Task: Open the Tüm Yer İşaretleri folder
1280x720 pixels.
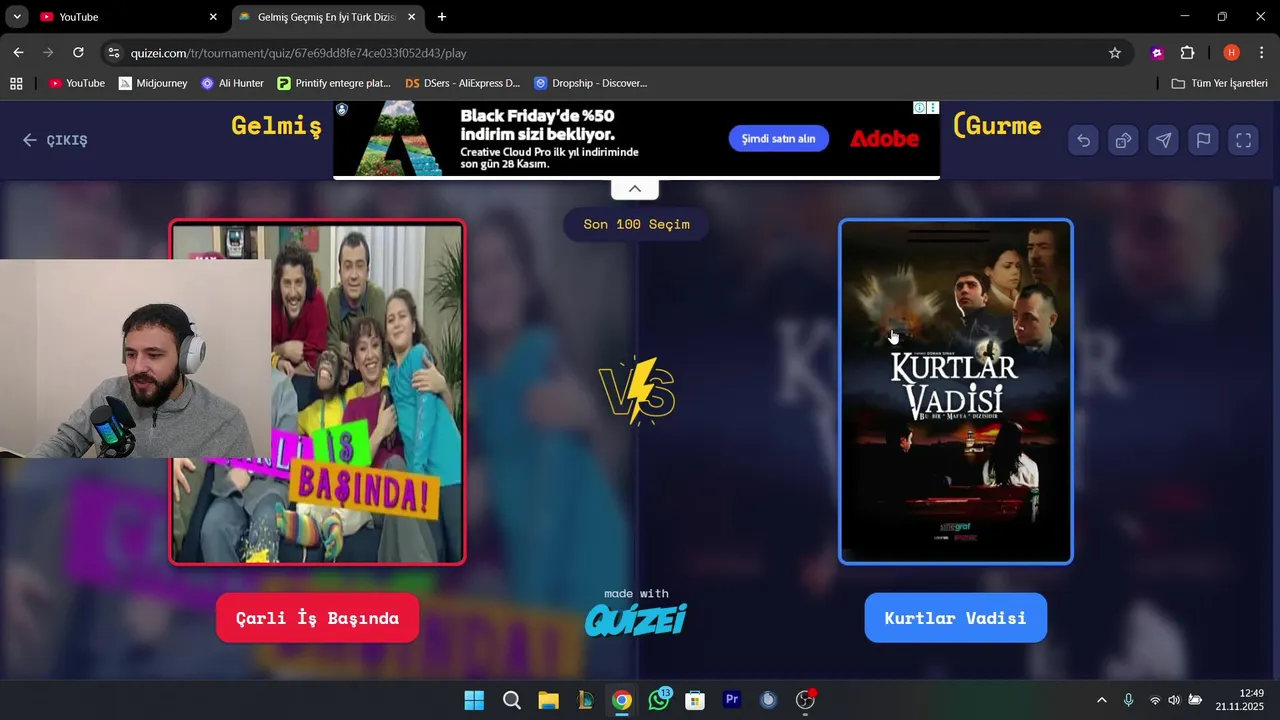Action: click(x=1220, y=83)
